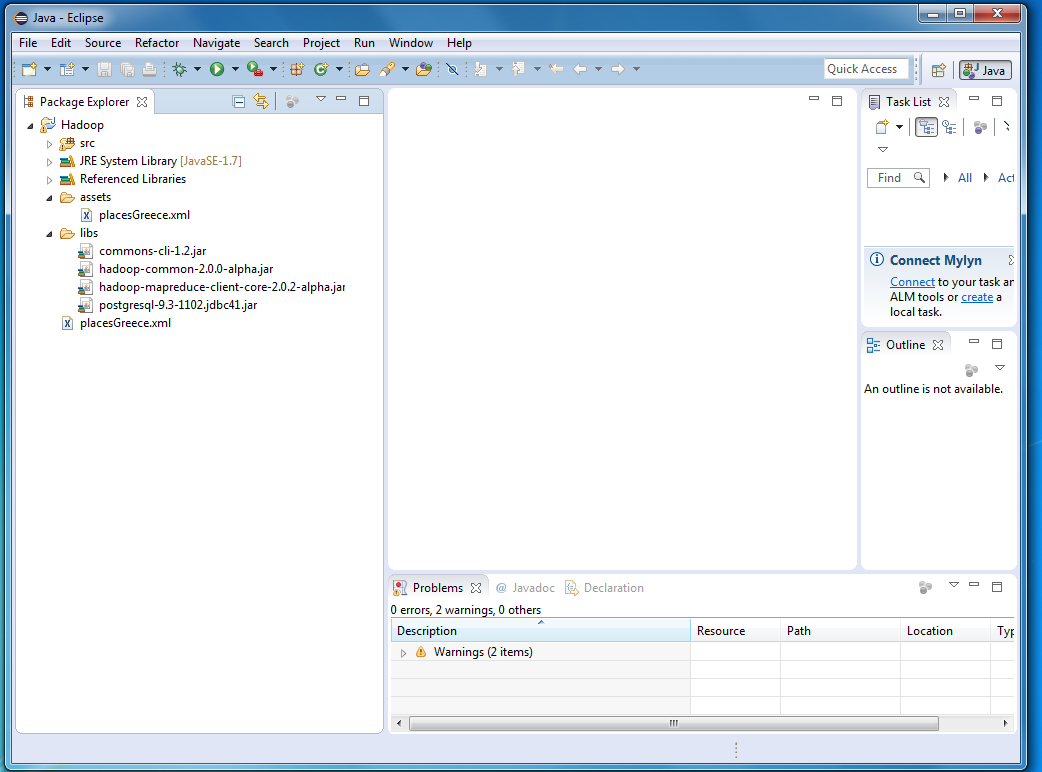Toggle Focus on Workweek in Task List
1042x772 pixels.
980,127
